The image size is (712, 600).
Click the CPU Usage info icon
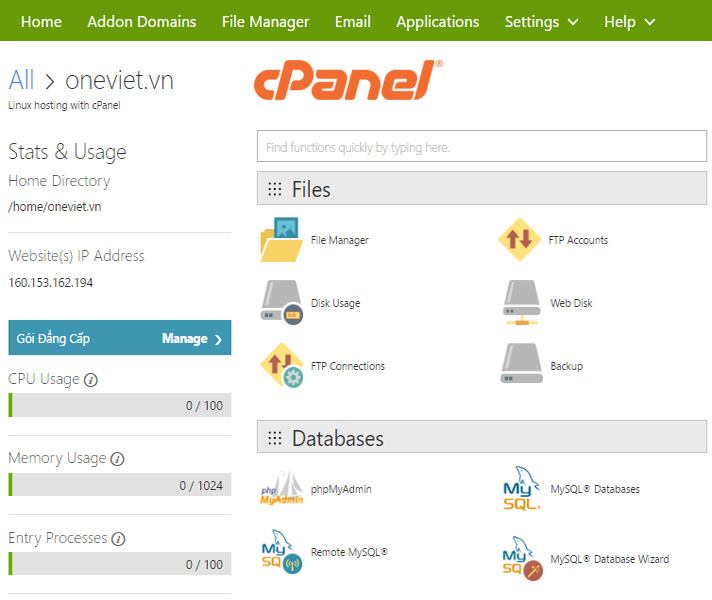click(x=91, y=380)
